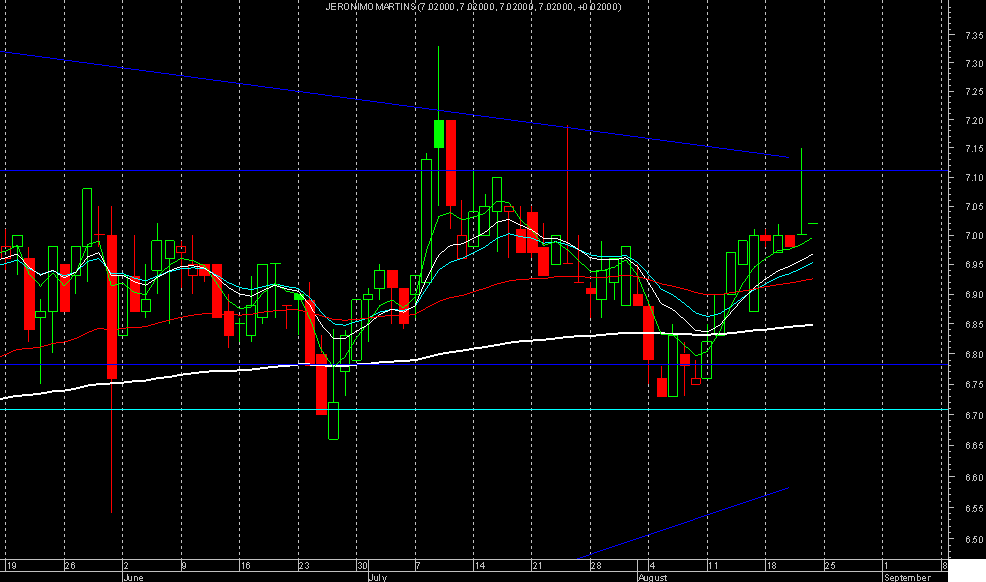Click the 7.00 price axis label
Viewport: 986px width, 582px height.
975,236
